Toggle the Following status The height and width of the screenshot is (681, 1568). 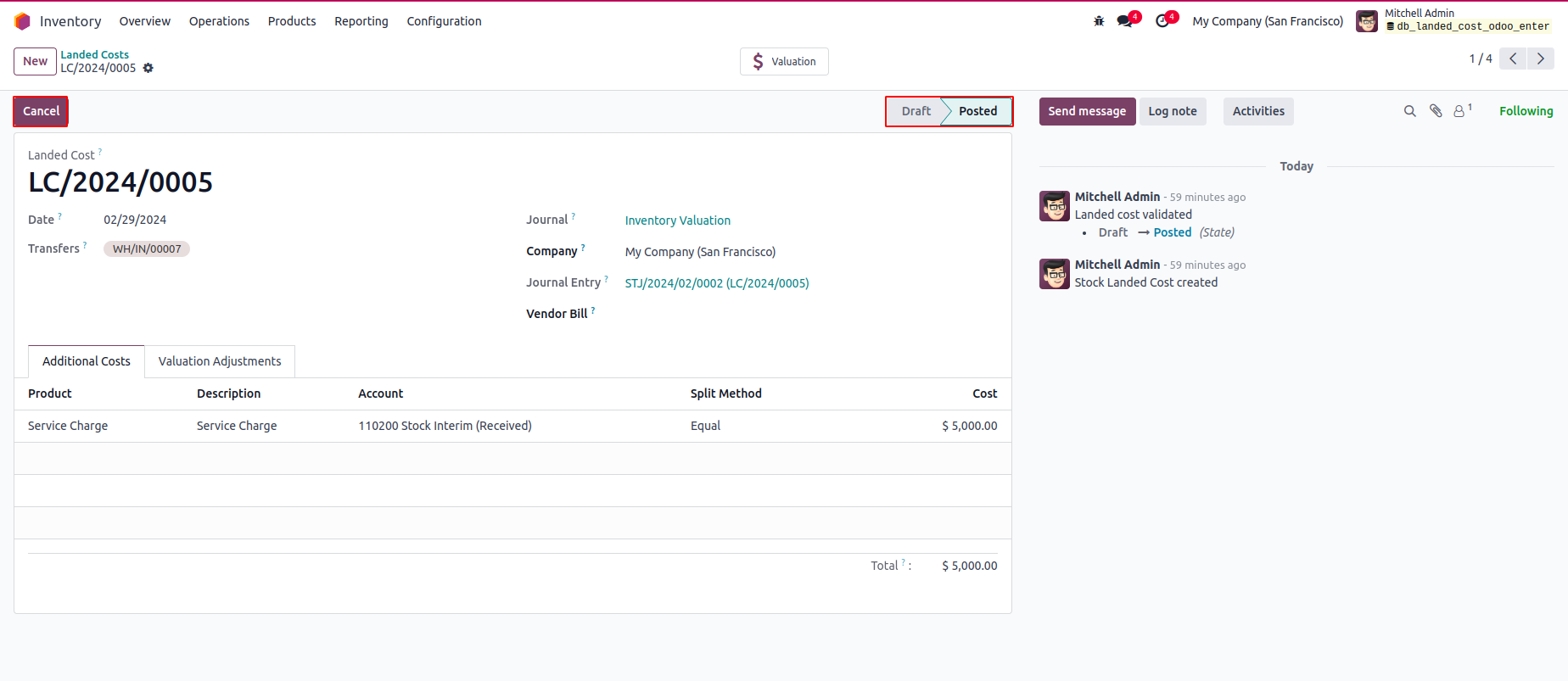click(x=1526, y=111)
